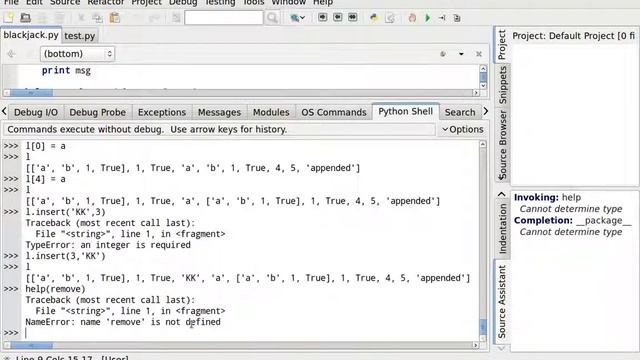Select the Indentation vertical side tab

pos(502,229)
